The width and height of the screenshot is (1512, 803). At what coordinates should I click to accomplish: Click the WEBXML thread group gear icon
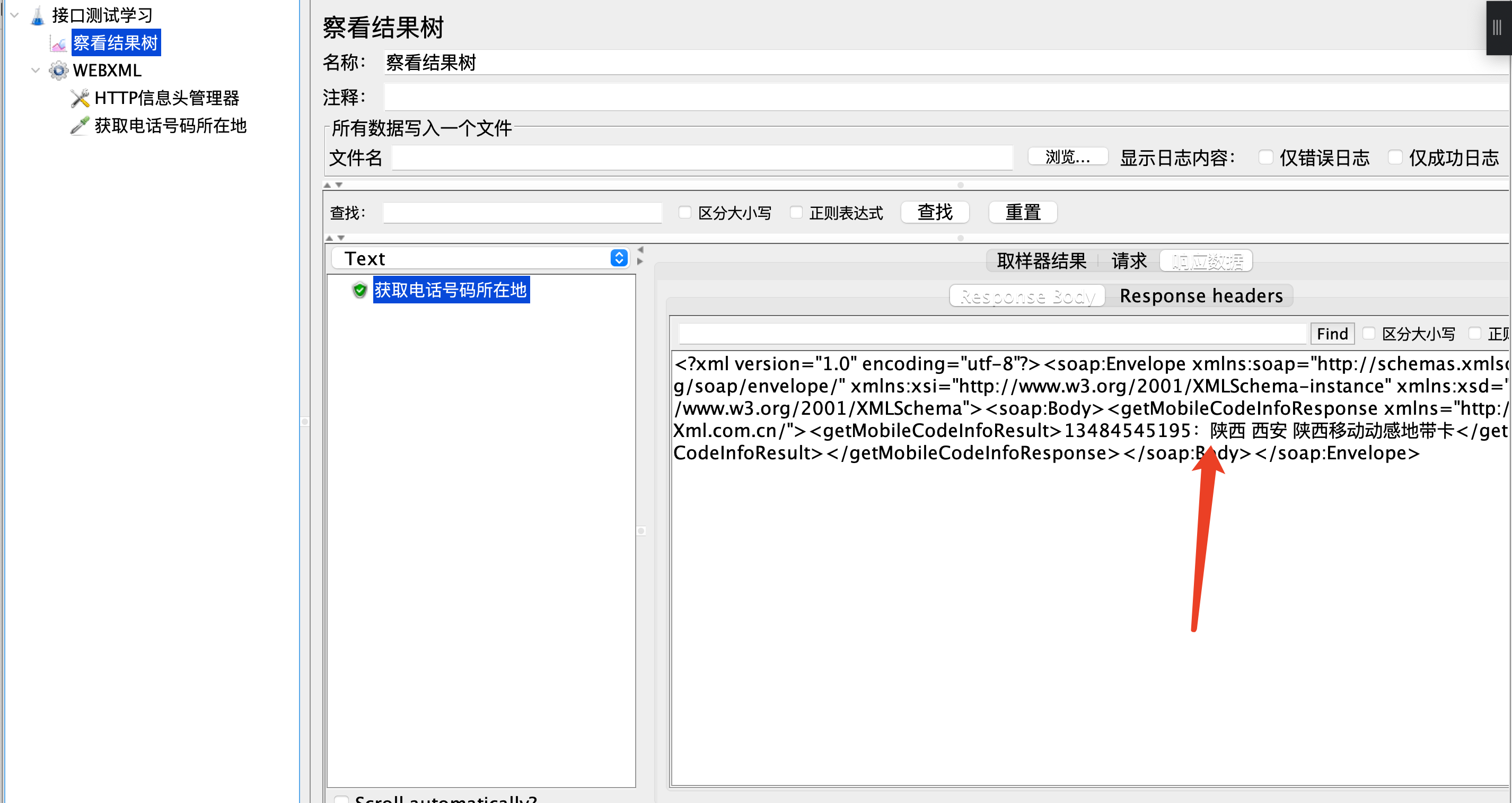[x=58, y=71]
